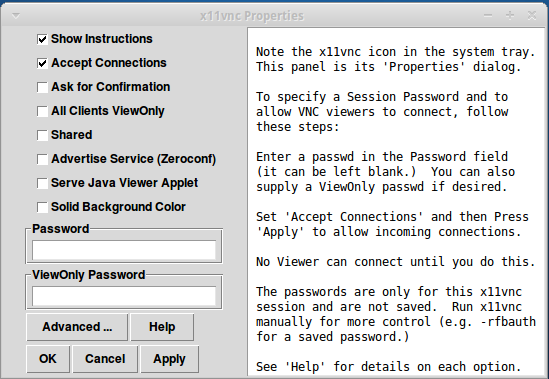Open the window menu arrow in title bar
Viewport: 549px width, 379px height.
click(x=16, y=16)
